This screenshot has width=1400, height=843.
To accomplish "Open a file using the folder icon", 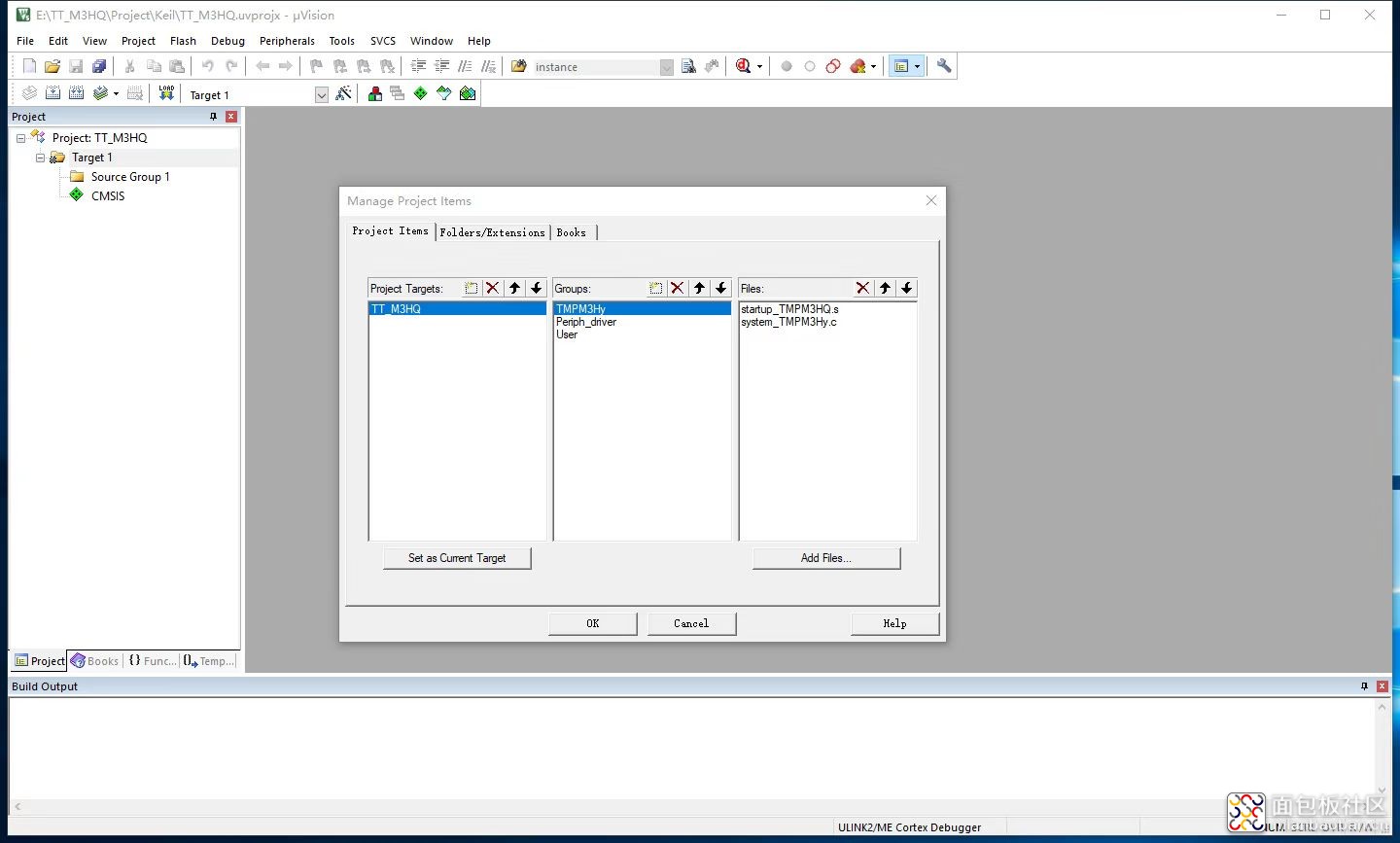I will click(x=52, y=66).
